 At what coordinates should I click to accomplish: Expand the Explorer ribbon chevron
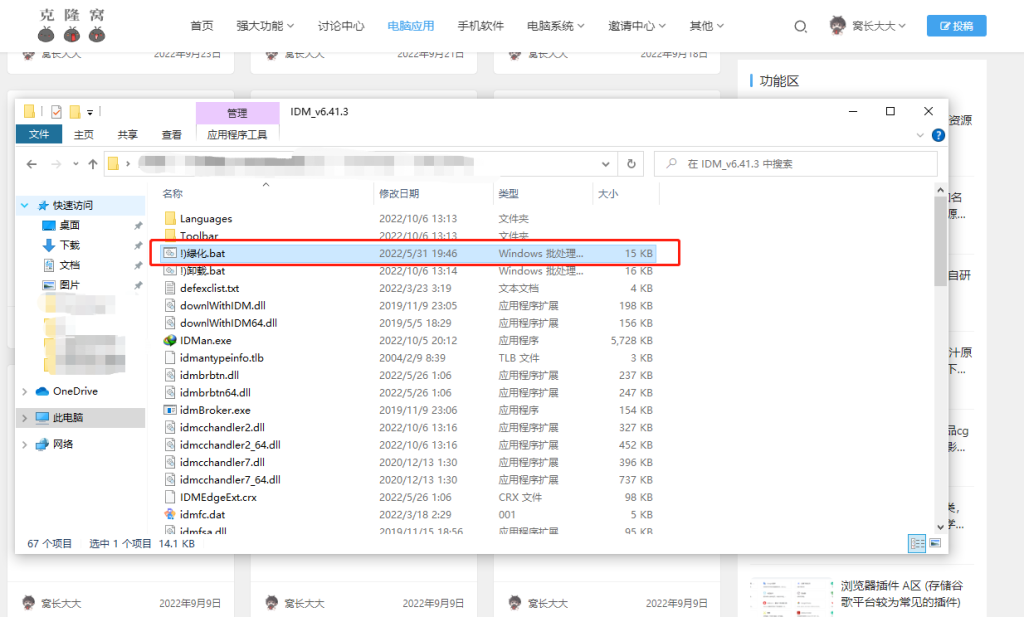[x=920, y=135]
